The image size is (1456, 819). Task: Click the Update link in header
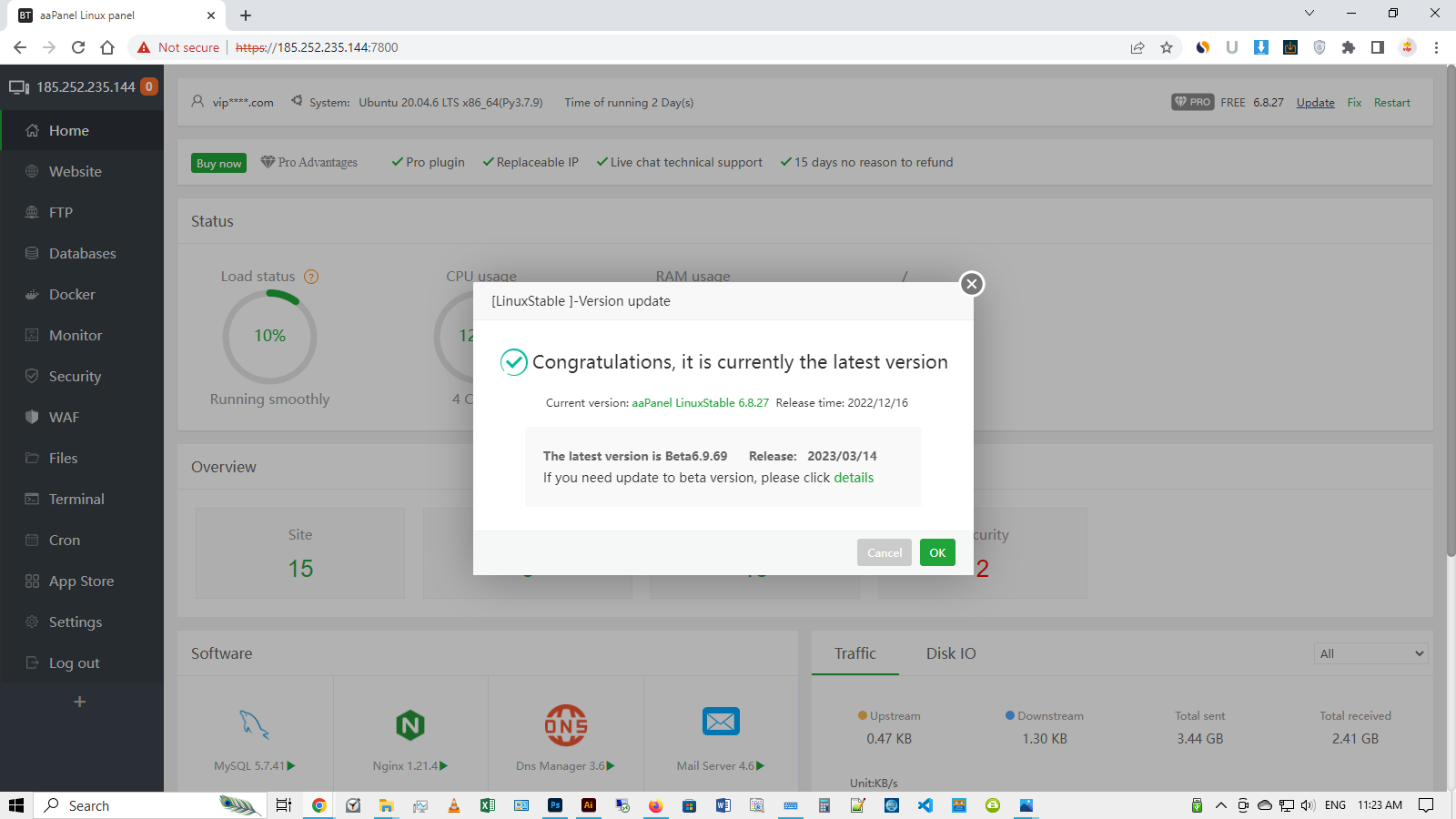(1315, 102)
